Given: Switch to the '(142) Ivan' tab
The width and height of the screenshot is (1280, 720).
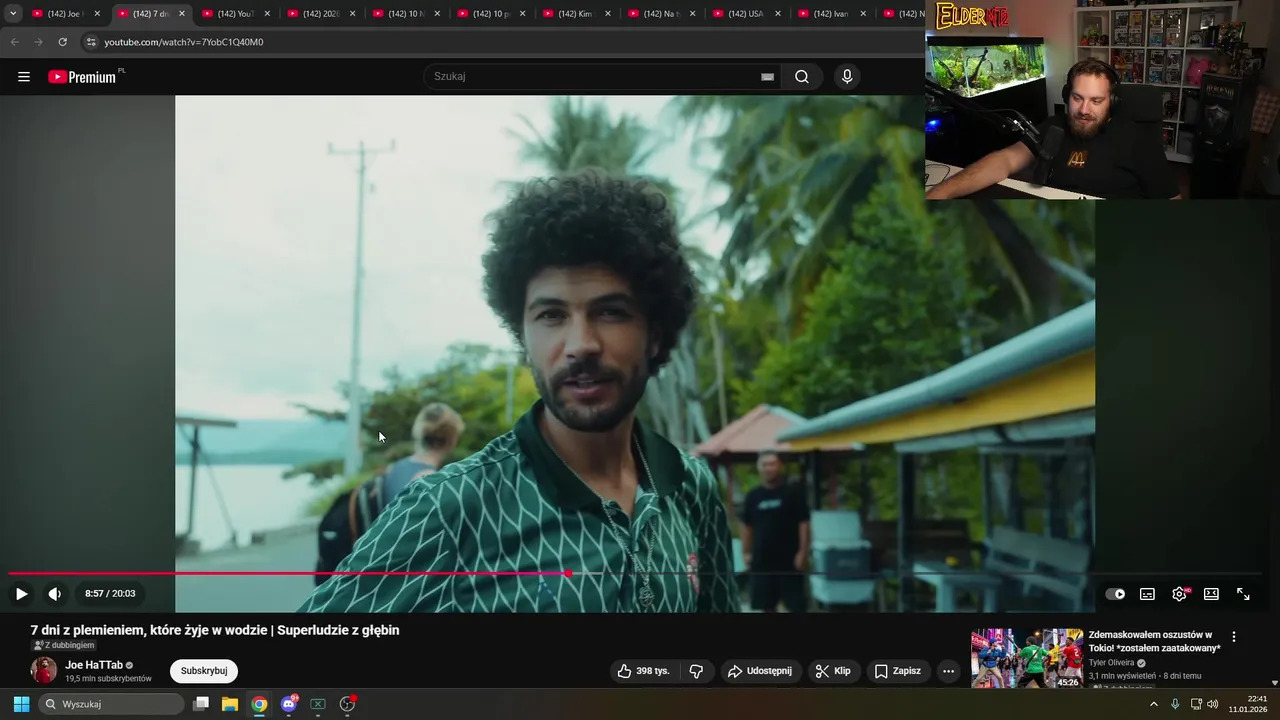Looking at the screenshot, I should [x=831, y=14].
